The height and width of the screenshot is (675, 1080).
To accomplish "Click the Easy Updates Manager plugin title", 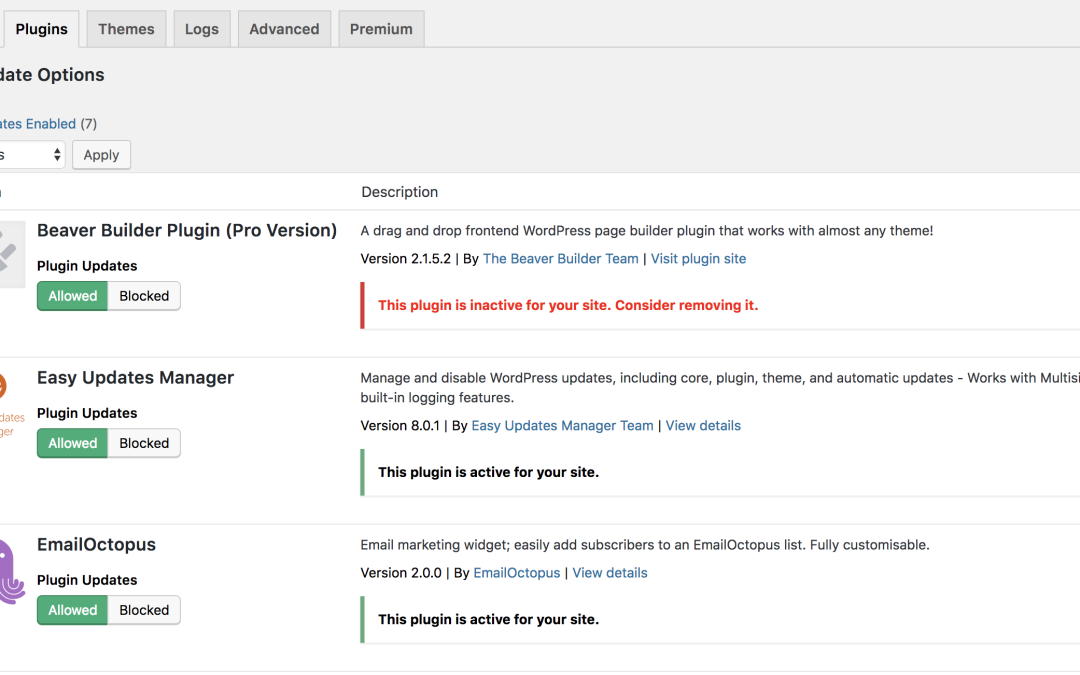I will [x=136, y=378].
